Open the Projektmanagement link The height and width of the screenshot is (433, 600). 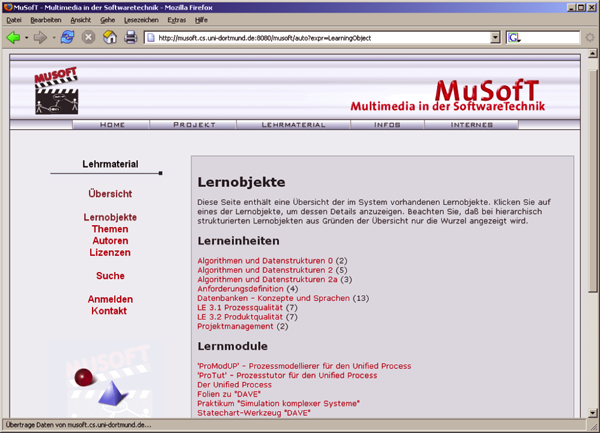click(235, 326)
